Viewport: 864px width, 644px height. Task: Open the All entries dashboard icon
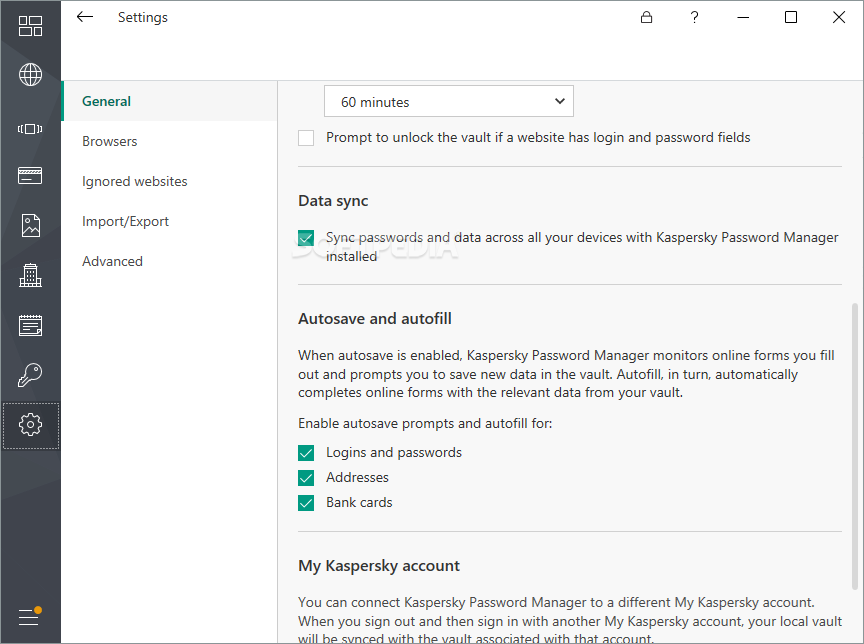click(x=30, y=26)
